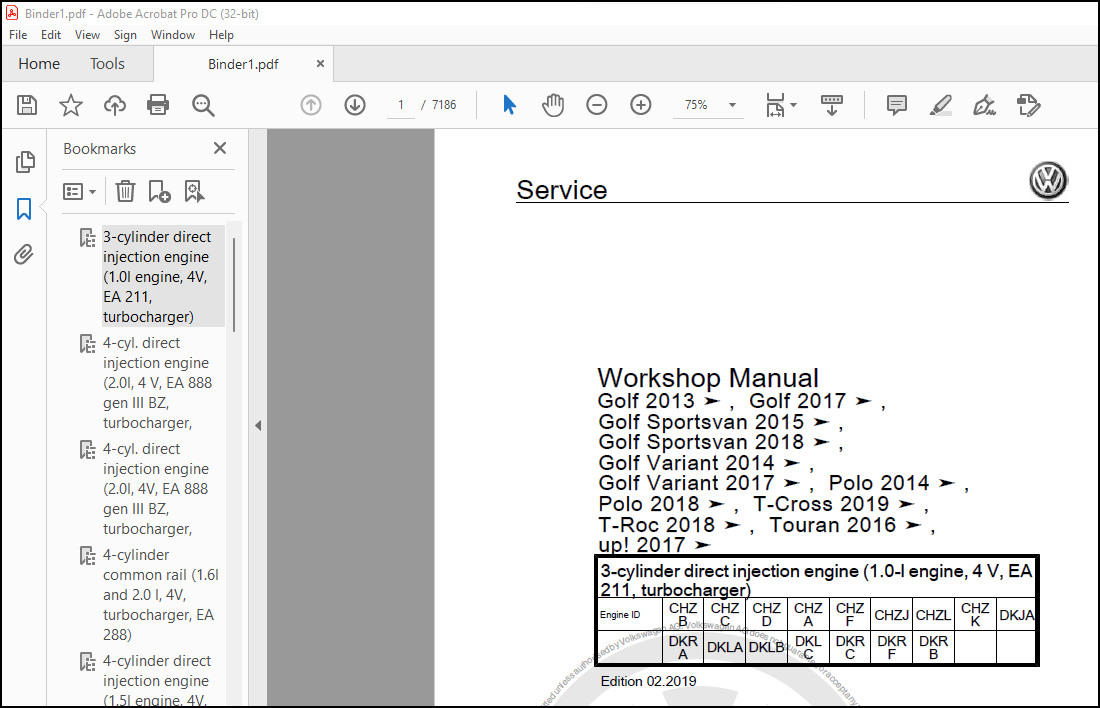Select bookmark 4-cyl. 2.0l, 4 V, EA 888
Image resolution: width=1100 pixels, height=708 pixels.
pyautogui.click(x=157, y=382)
